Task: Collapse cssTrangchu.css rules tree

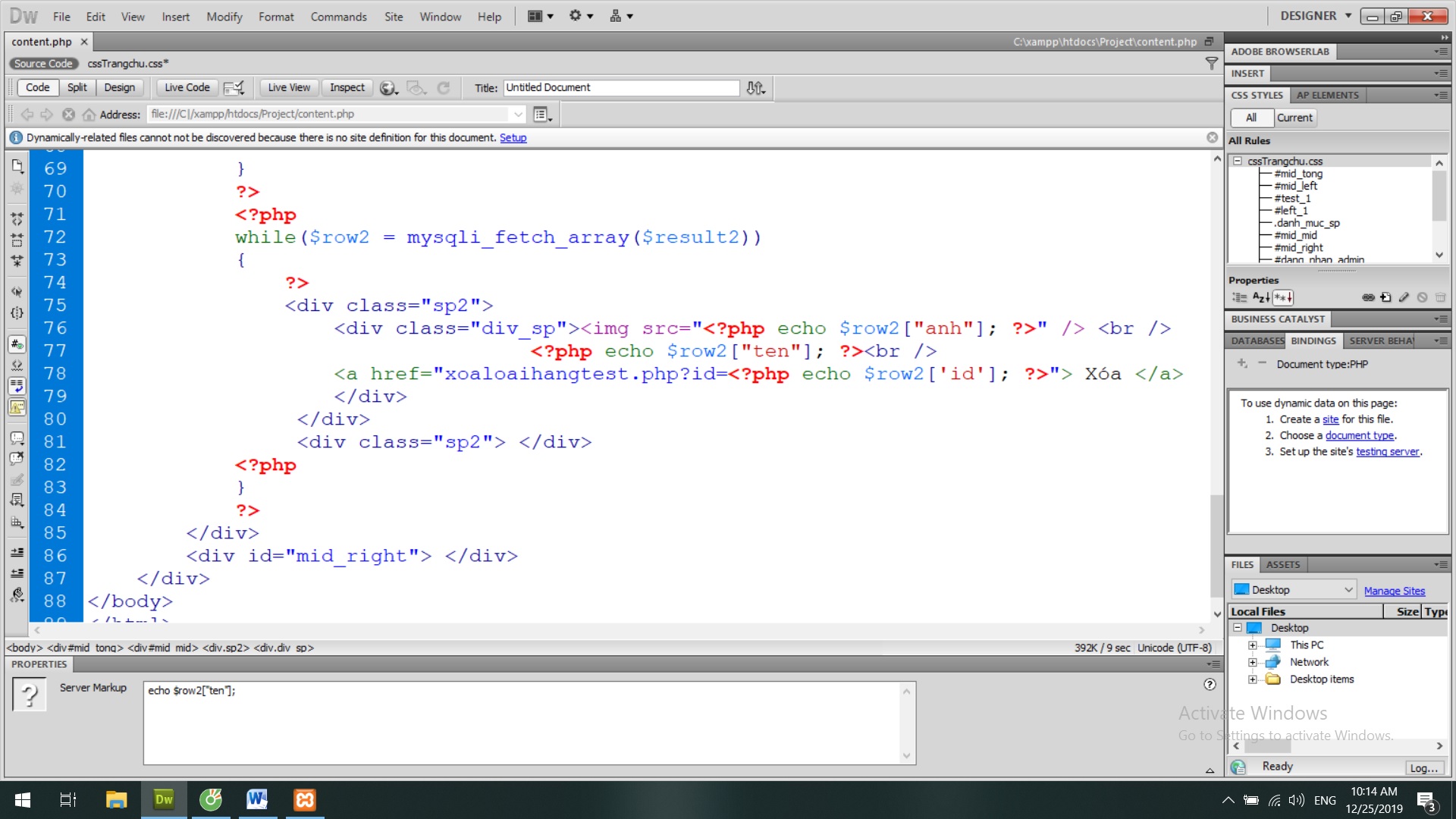Action: coord(1238,161)
